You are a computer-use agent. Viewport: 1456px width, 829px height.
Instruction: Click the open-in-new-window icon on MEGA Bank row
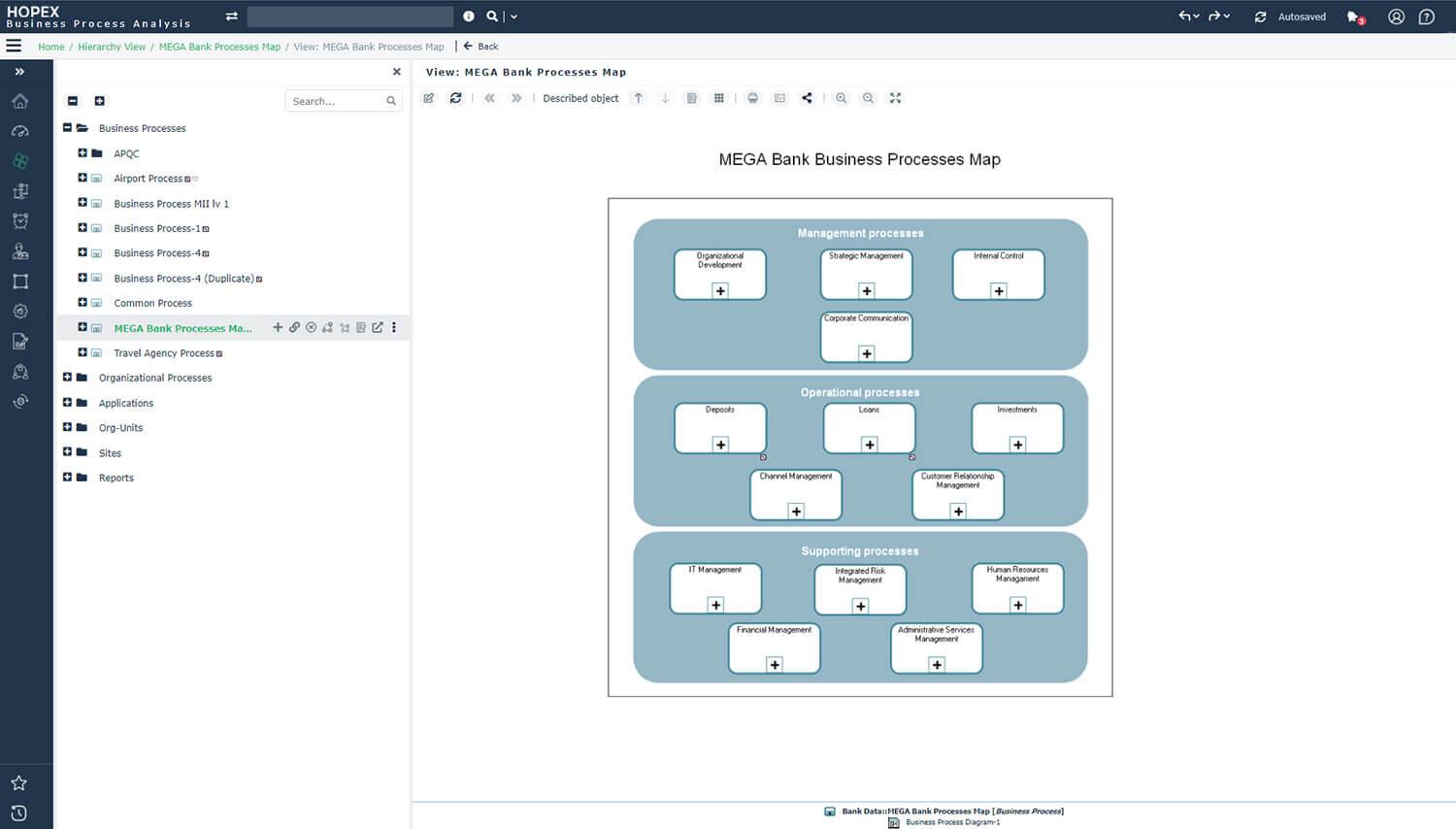pos(378,328)
